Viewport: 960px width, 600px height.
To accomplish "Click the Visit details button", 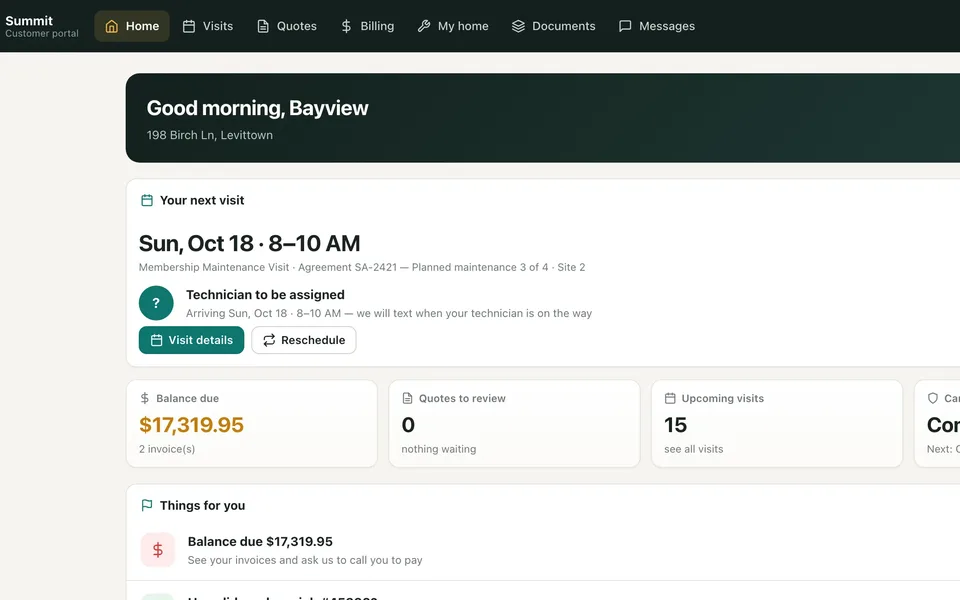I will coord(191,340).
